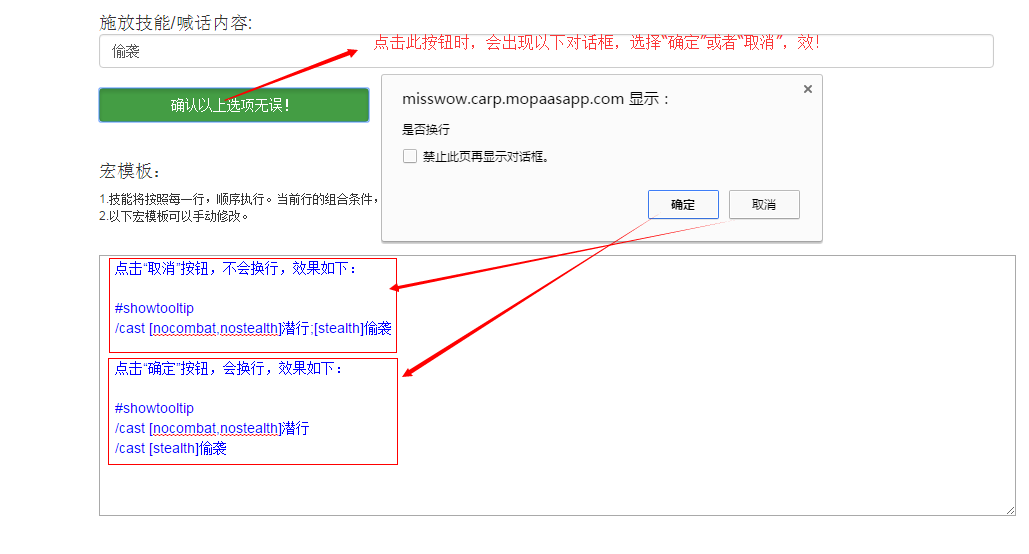Image resolution: width=1029 pixels, height=554 pixels.
Task: Click the first instruction line 1.技能将按照每一行,顺序执行
Action: coord(239,199)
